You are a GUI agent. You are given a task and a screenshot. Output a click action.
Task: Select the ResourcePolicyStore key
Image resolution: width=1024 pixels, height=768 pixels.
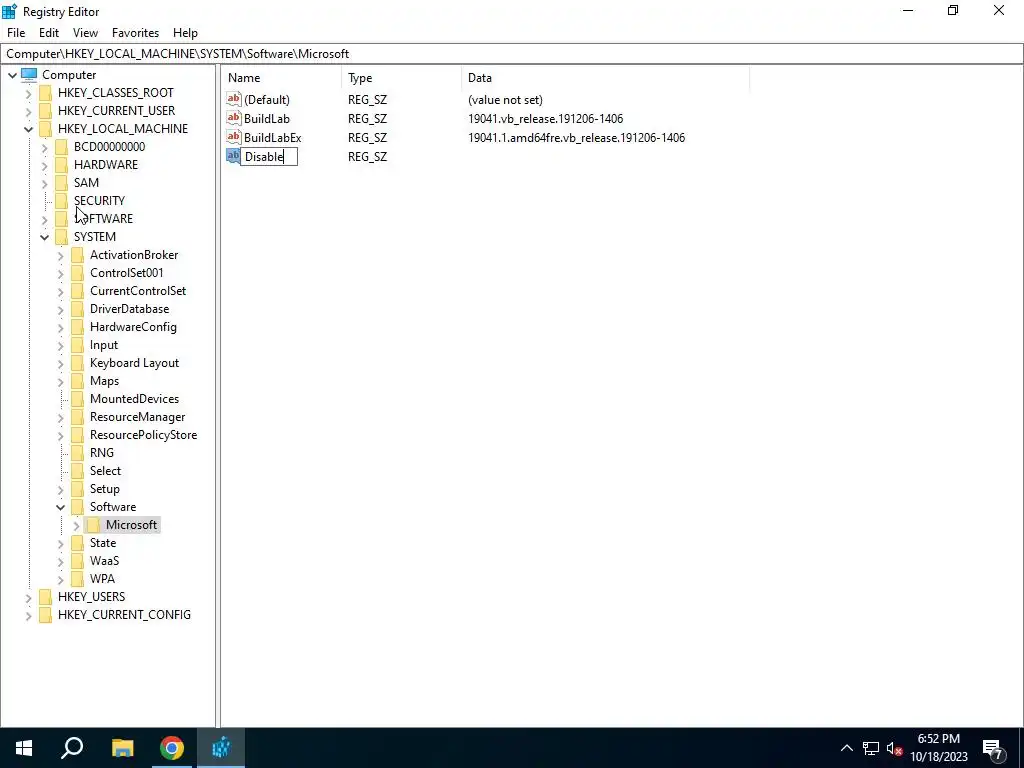(143, 435)
